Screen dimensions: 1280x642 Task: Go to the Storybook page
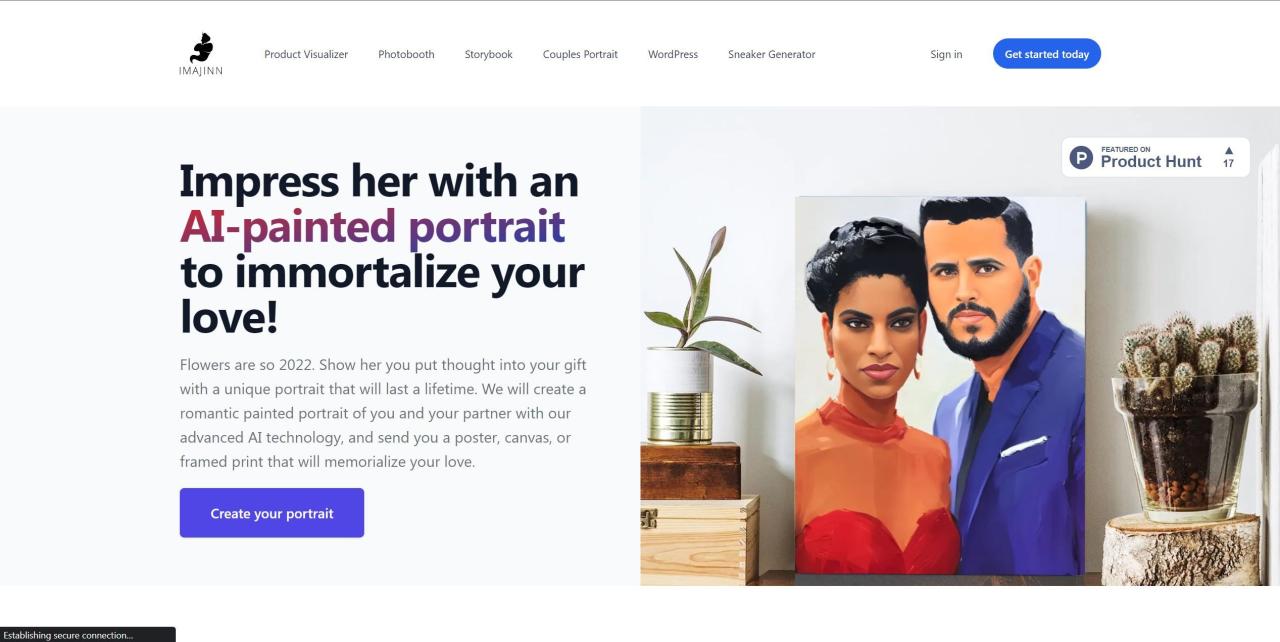click(x=488, y=54)
